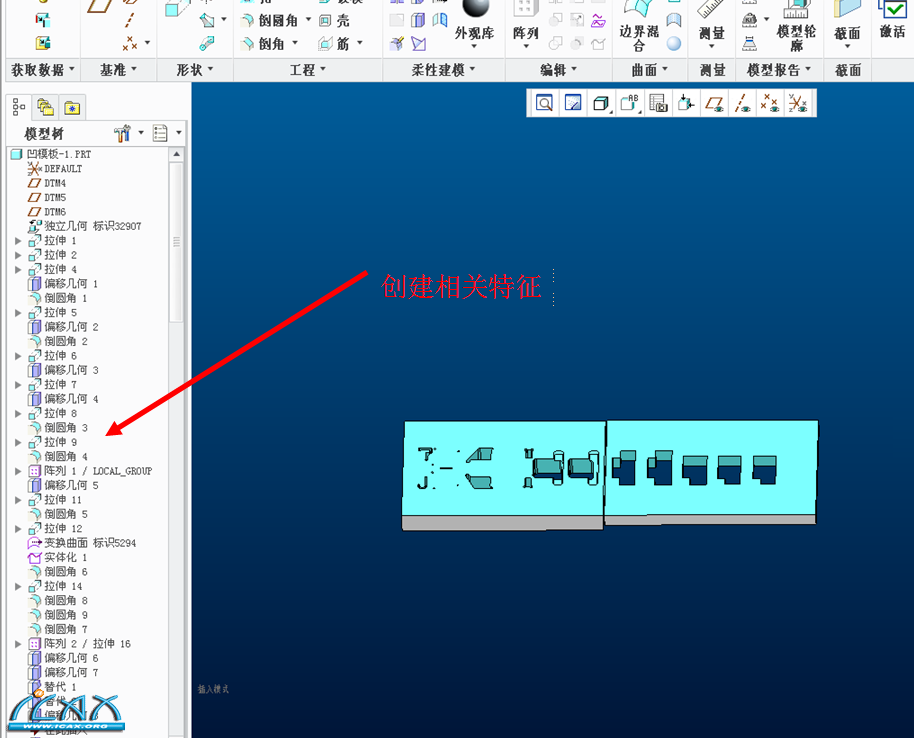Open the saved orientations (AB) icon

coord(630,103)
